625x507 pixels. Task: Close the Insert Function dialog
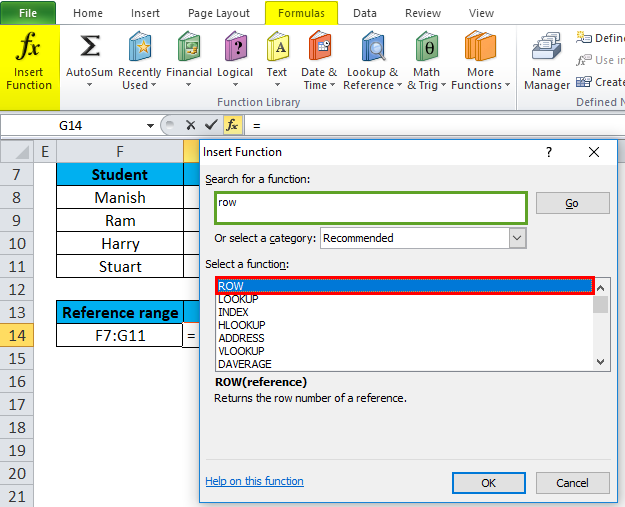click(594, 152)
